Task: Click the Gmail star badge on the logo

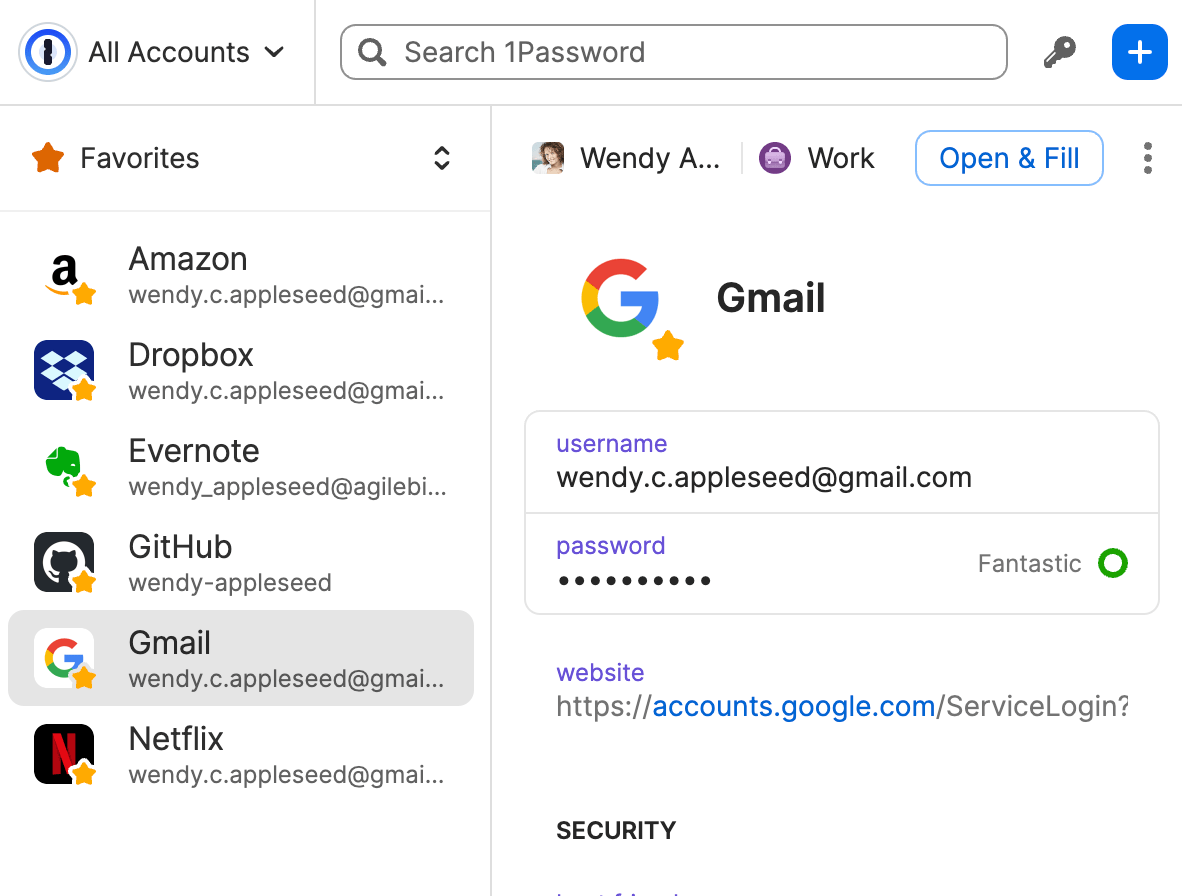Action: coord(668,347)
